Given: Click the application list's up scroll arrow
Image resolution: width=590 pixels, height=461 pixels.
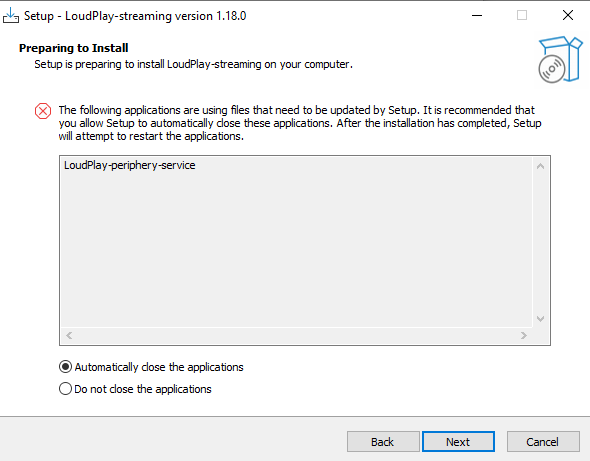Looking at the screenshot, I should 540,166.
